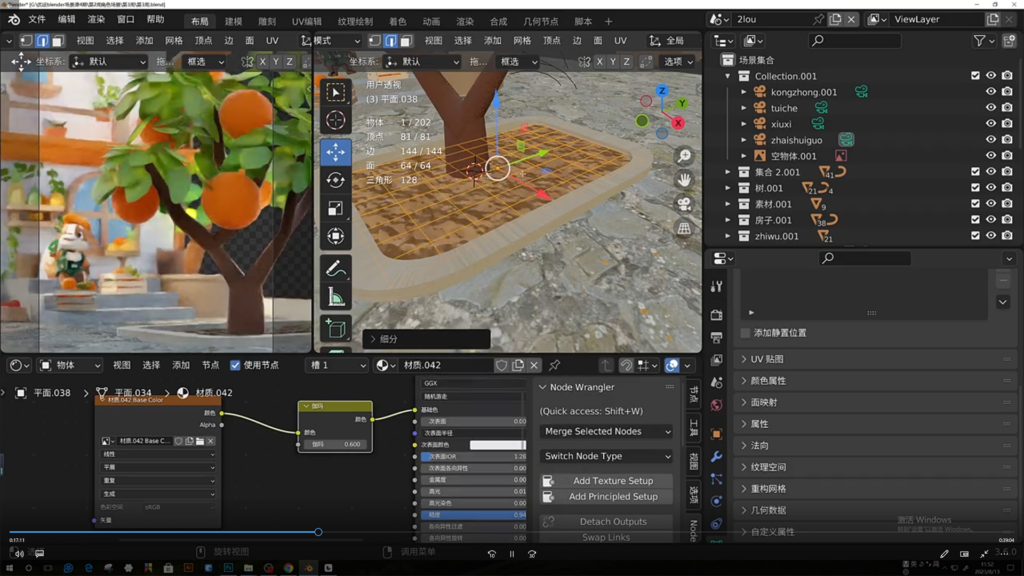
Task: Click the camera view icon in viewport
Action: coord(684,204)
